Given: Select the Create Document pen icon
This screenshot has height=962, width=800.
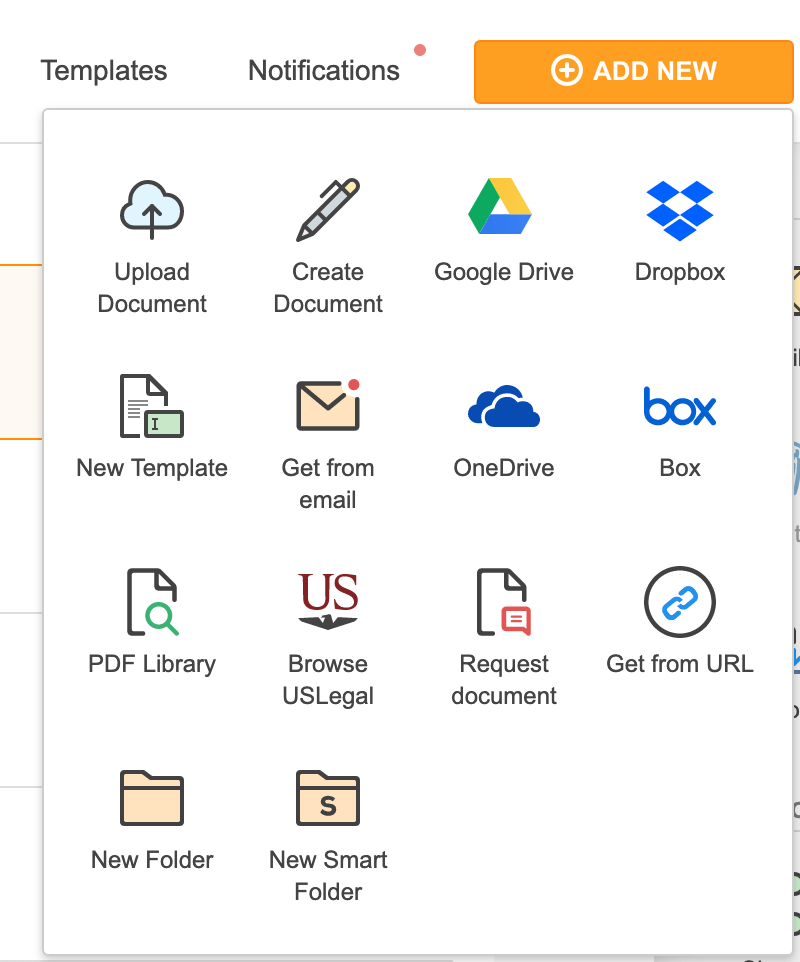Looking at the screenshot, I should pyautogui.click(x=328, y=209).
